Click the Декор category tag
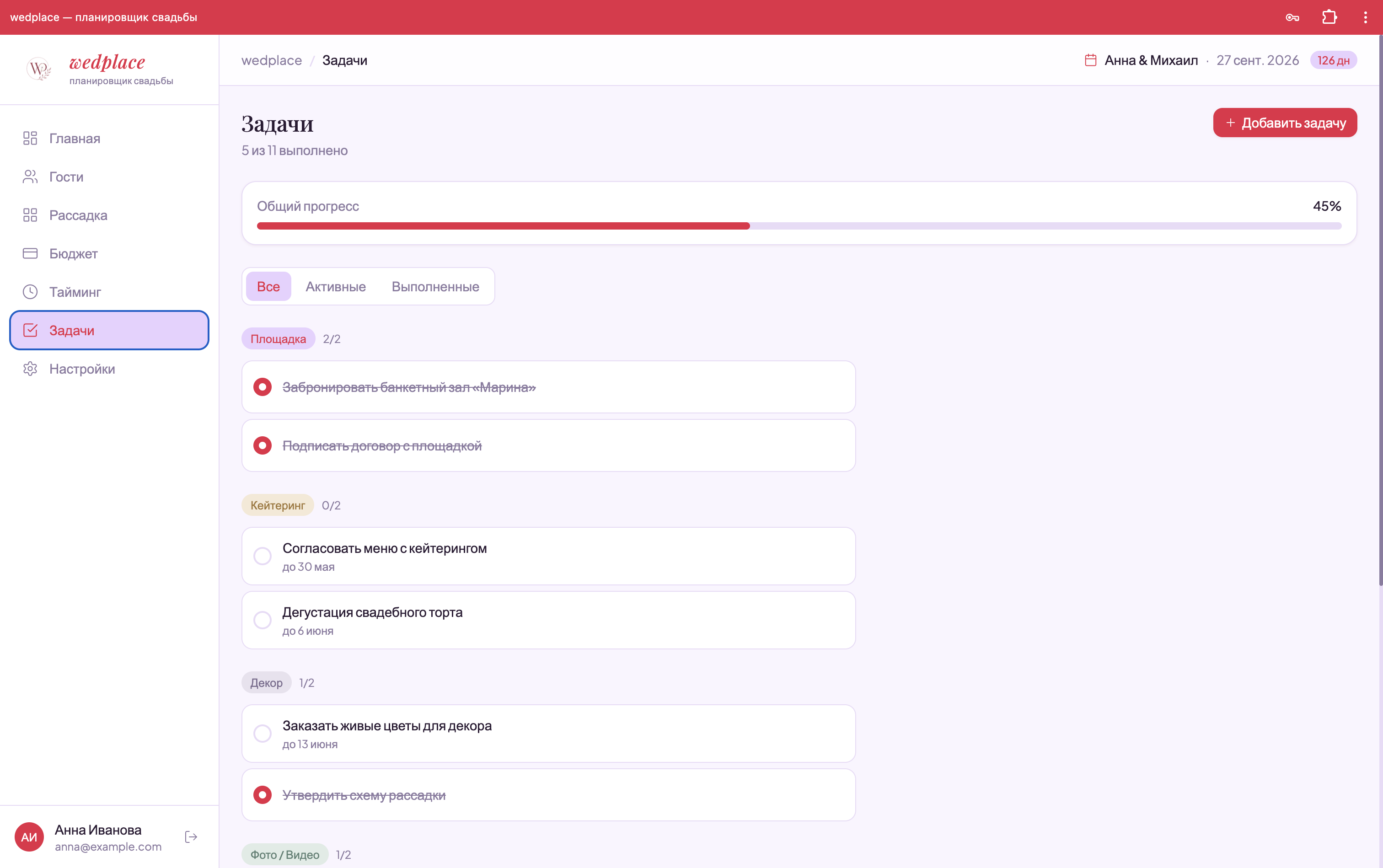This screenshot has width=1383, height=868. (266, 683)
